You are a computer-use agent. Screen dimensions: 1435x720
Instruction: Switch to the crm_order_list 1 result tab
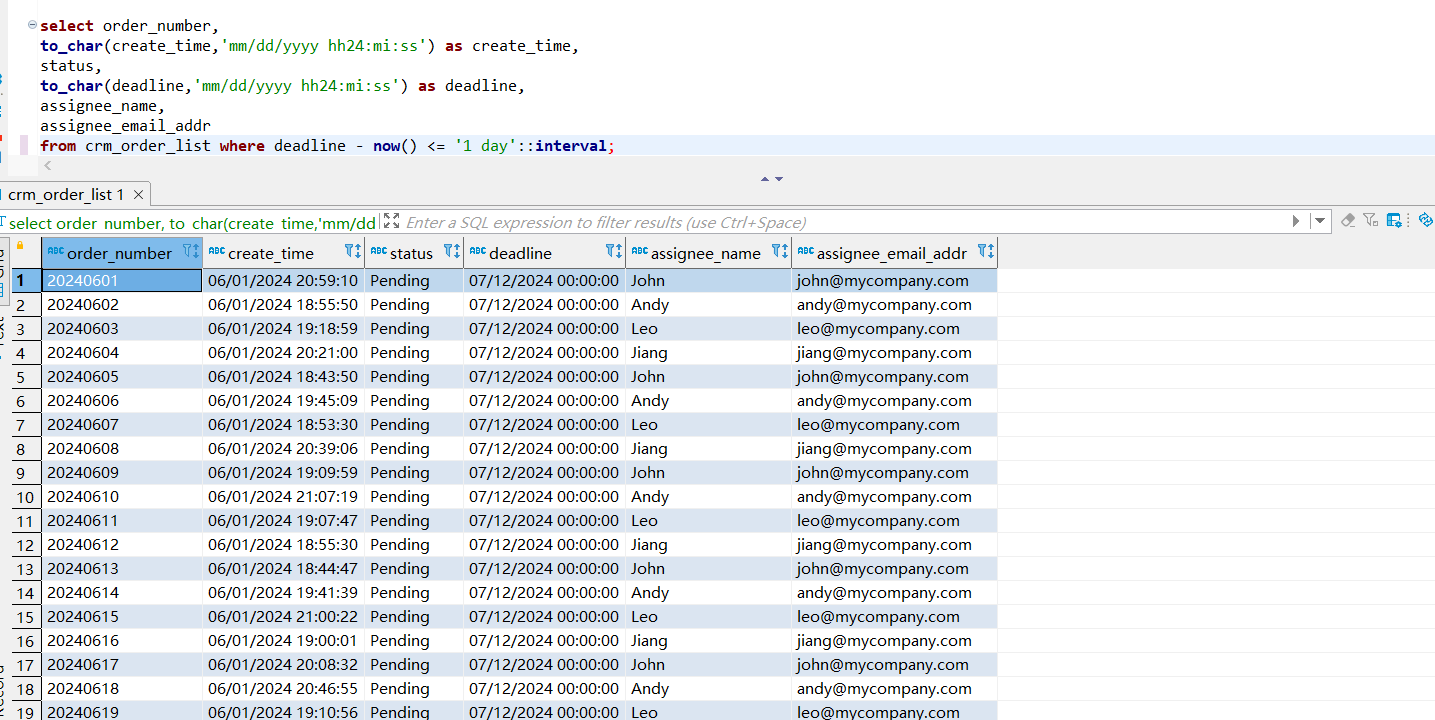click(x=66, y=195)
